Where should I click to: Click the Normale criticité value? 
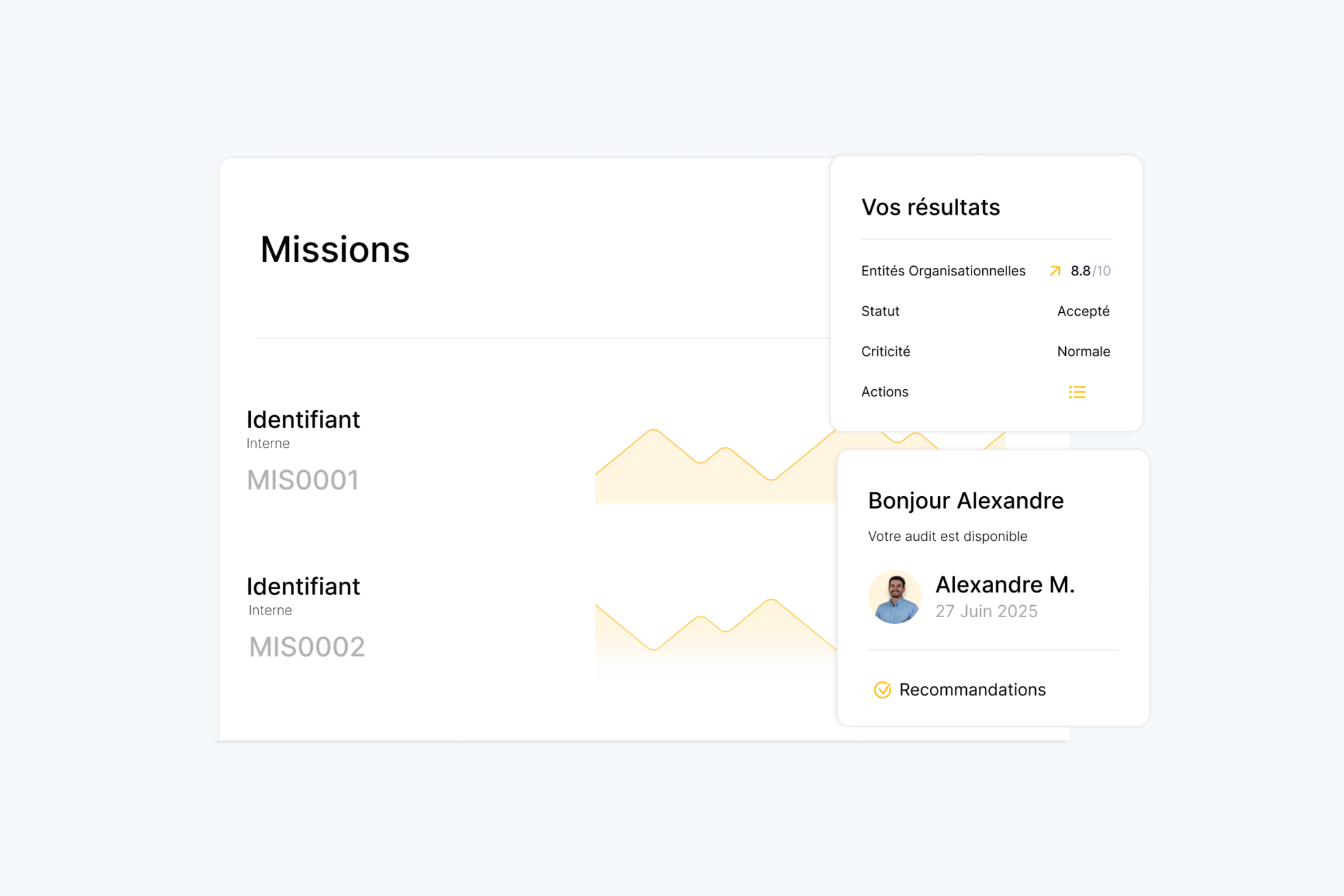tap(1083, 352)
